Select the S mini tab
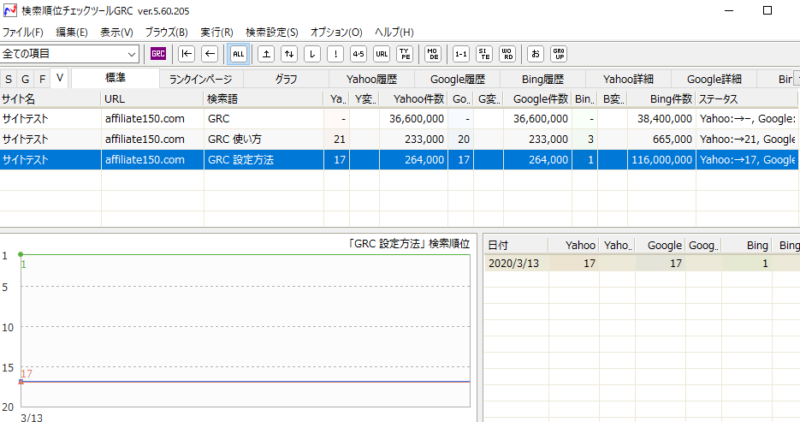The width and height of the screenshot is (800, 422). pyautogui.click(x=9, y=79)
